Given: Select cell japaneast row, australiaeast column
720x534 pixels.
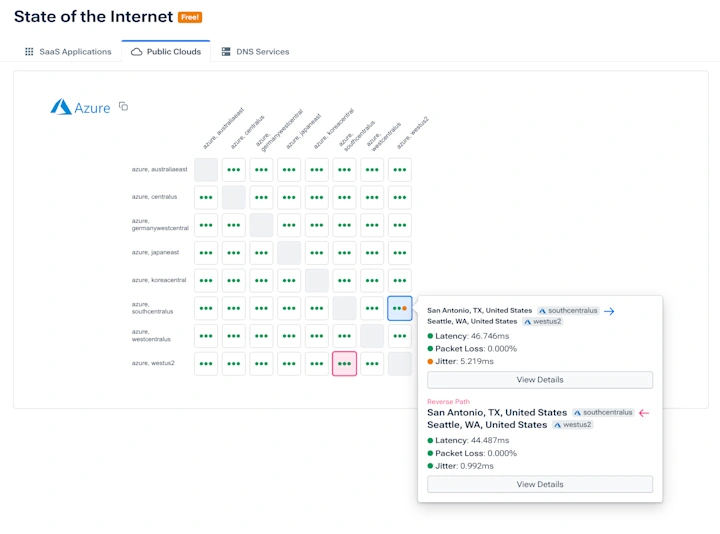Looking at the screenshot, I should (206, 253).
